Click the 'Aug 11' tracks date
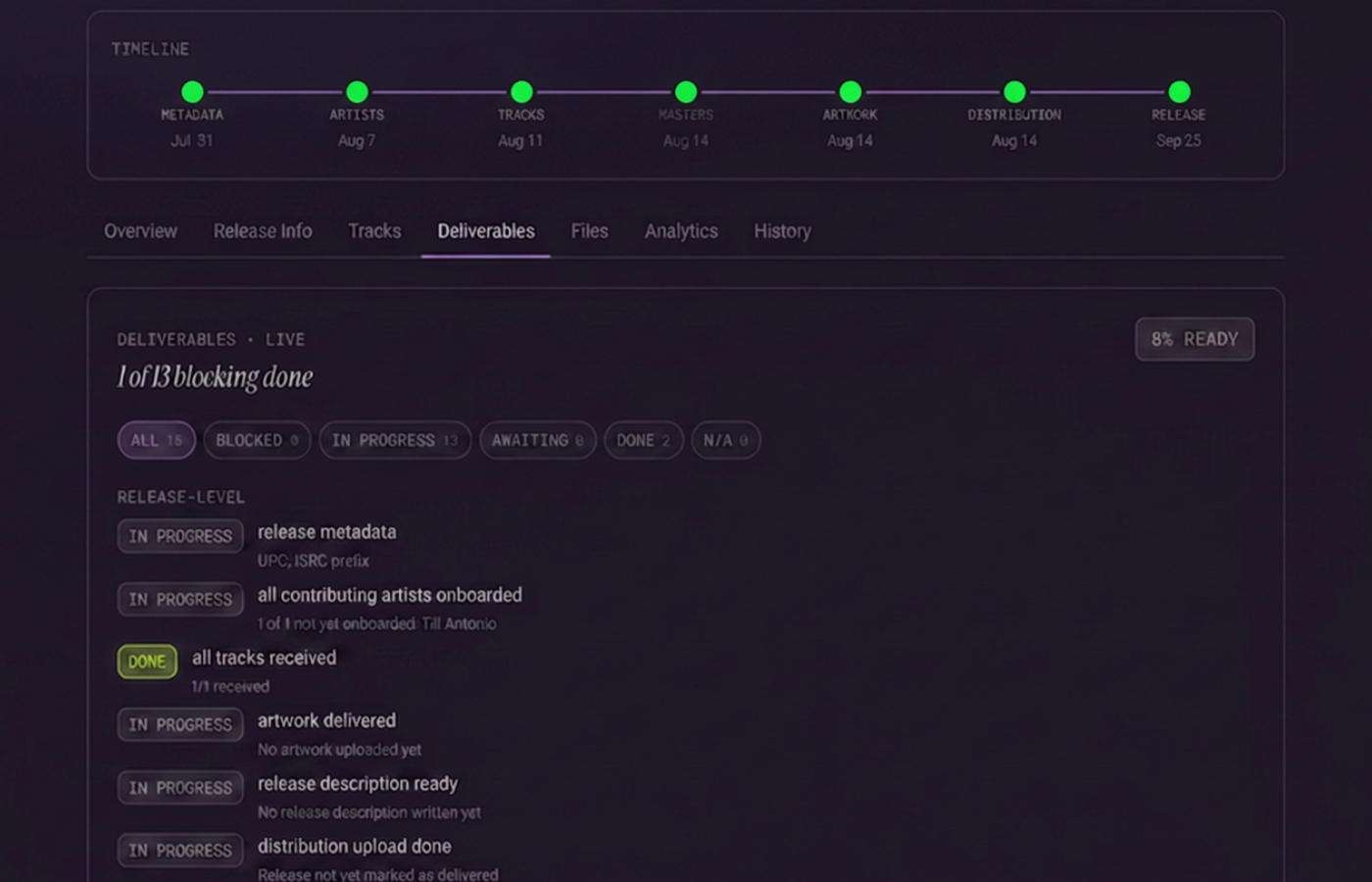The image size is (1372, 882). click(520, 140)
